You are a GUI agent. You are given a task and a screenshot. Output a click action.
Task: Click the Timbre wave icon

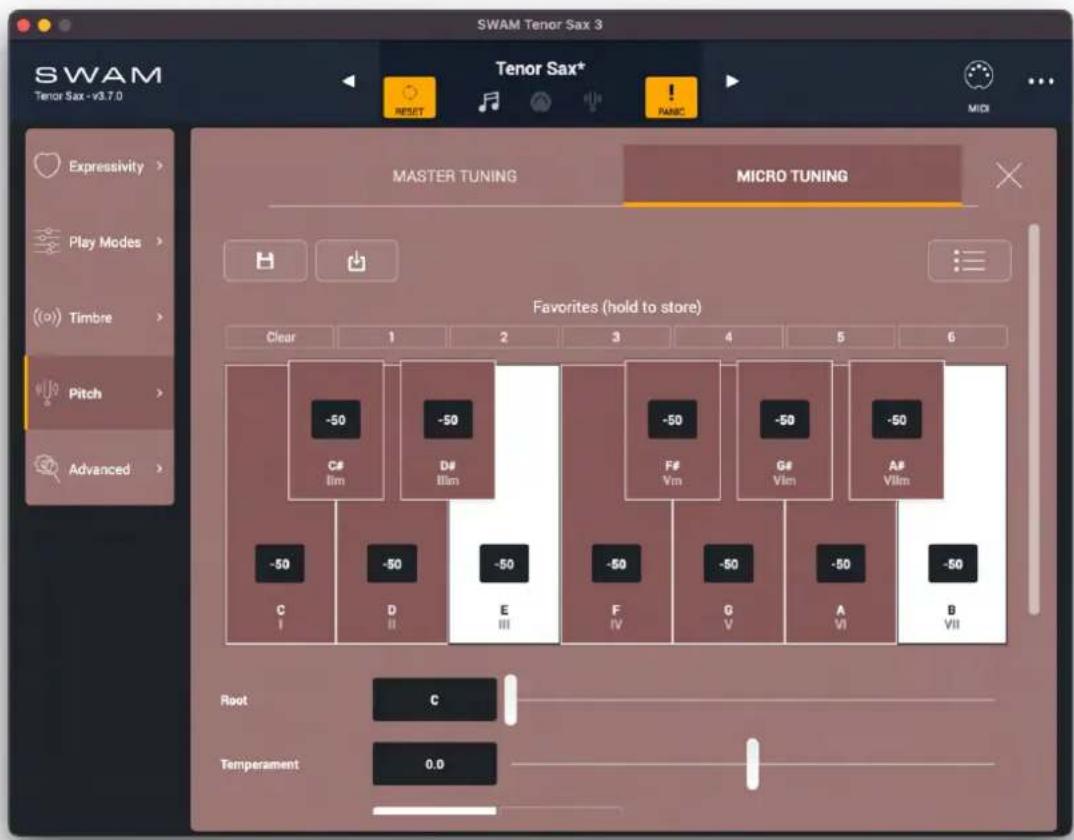point(47,317)
